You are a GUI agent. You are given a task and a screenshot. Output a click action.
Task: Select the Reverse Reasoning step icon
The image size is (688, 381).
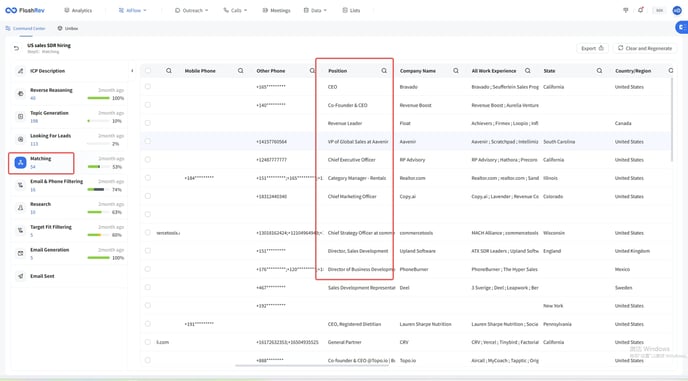[20, 93]
